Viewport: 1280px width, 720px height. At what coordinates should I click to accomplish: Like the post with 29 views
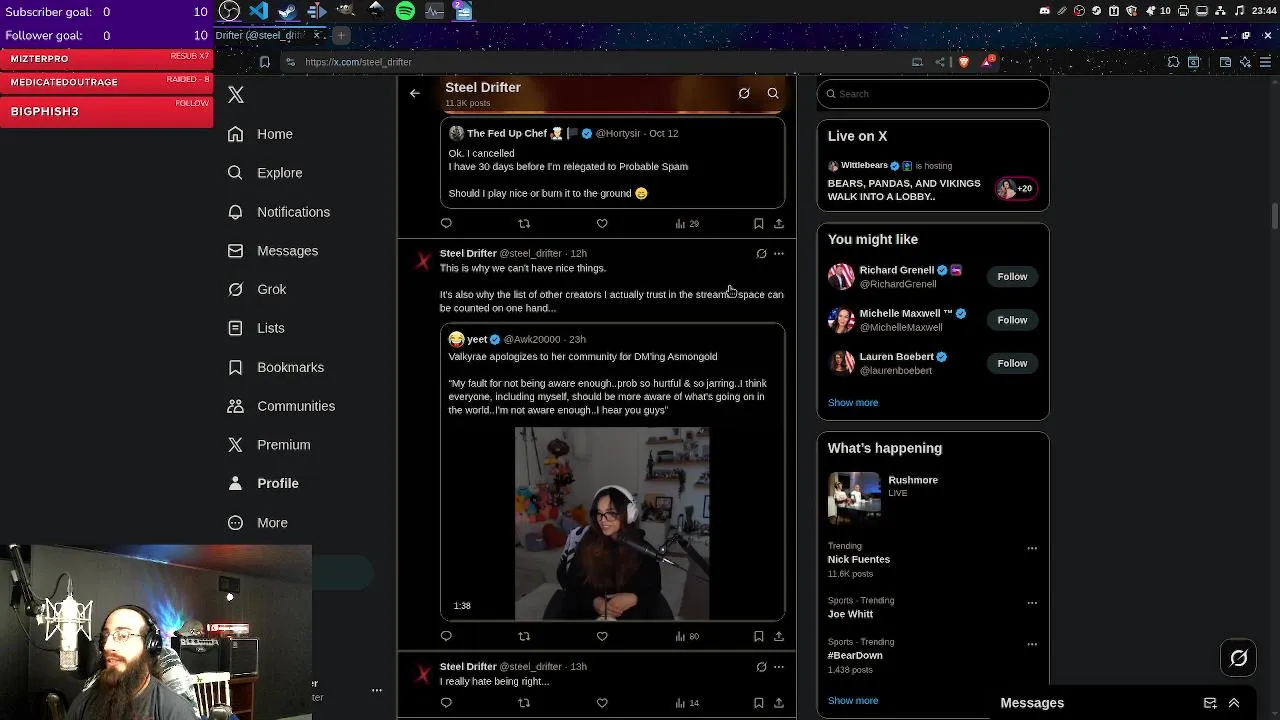click(602, 223)
